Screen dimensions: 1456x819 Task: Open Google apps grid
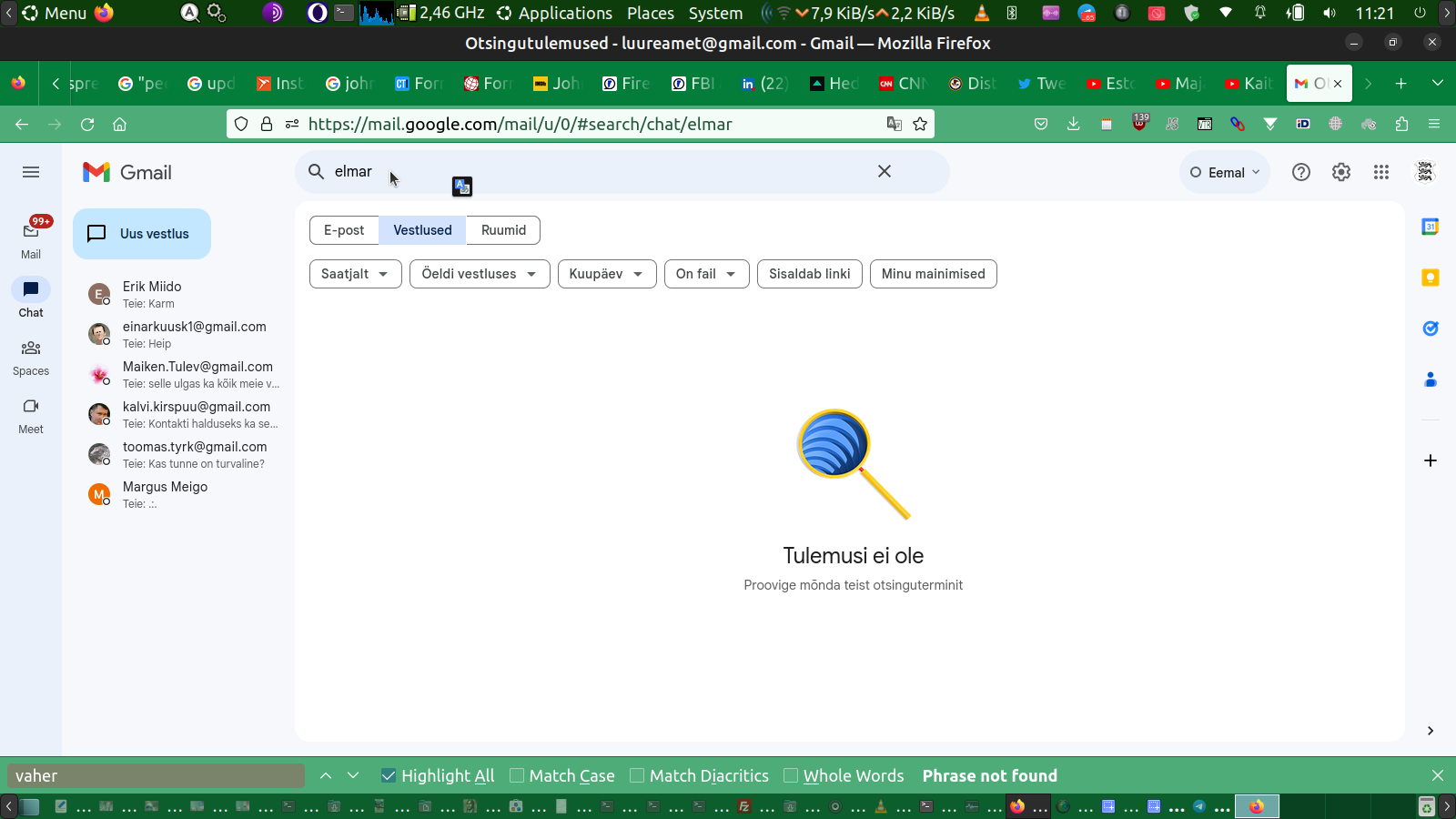[1381, 172]
